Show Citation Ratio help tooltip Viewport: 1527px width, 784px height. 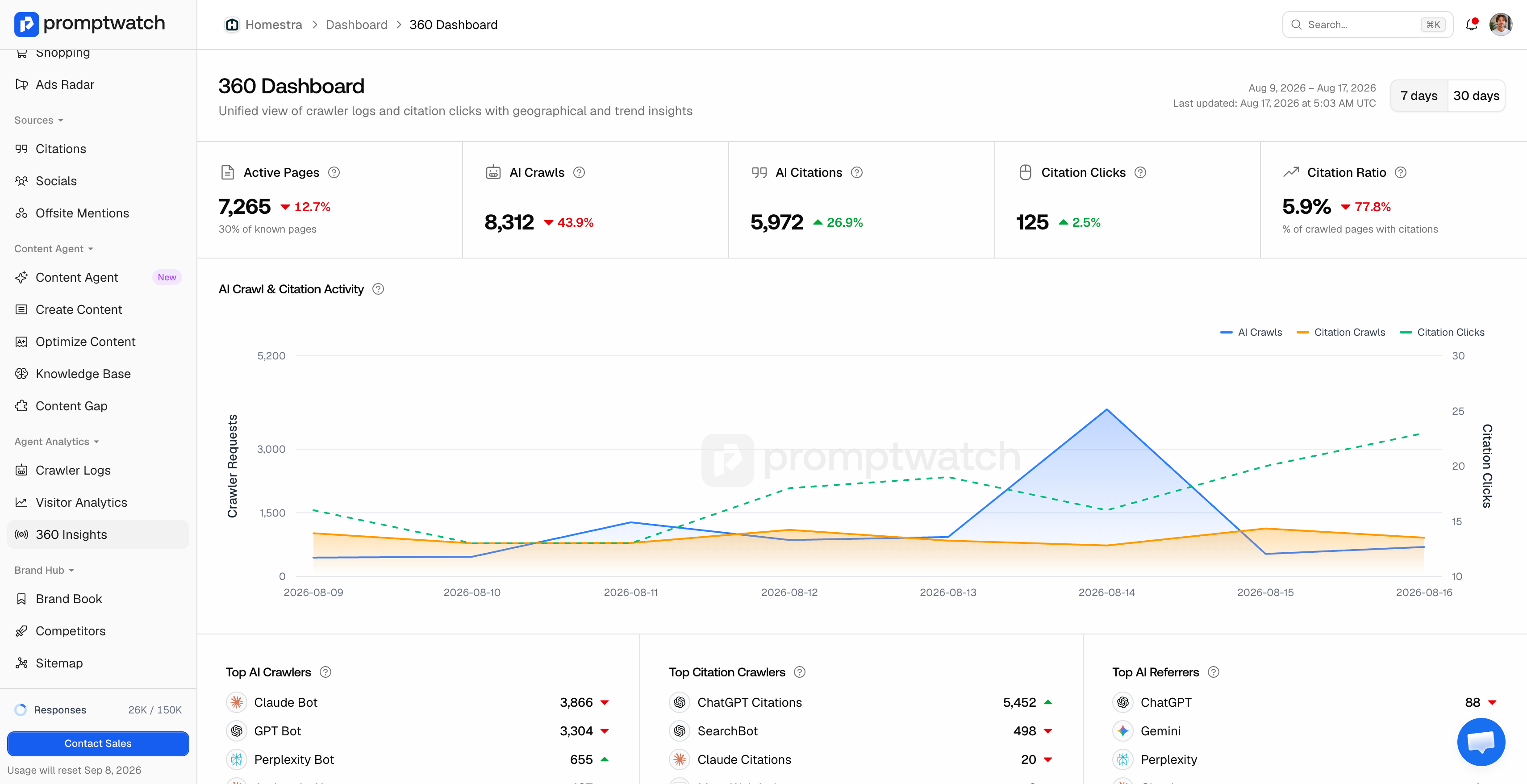1401,172
